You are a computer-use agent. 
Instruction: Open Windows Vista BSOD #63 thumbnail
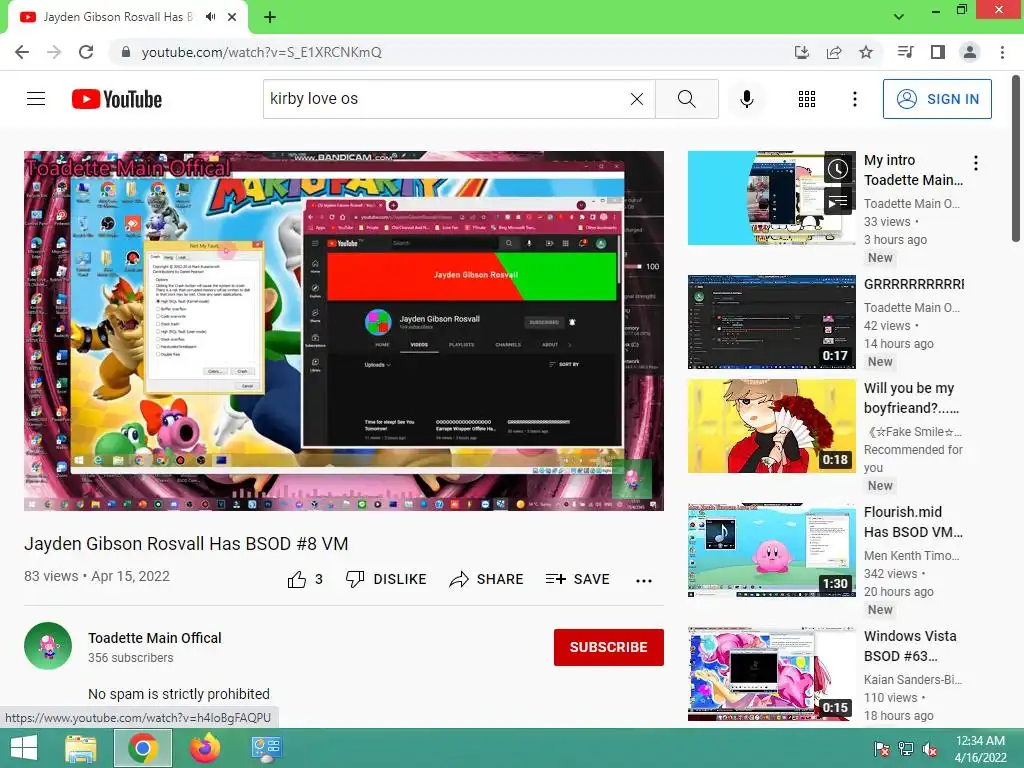(771, 674)
